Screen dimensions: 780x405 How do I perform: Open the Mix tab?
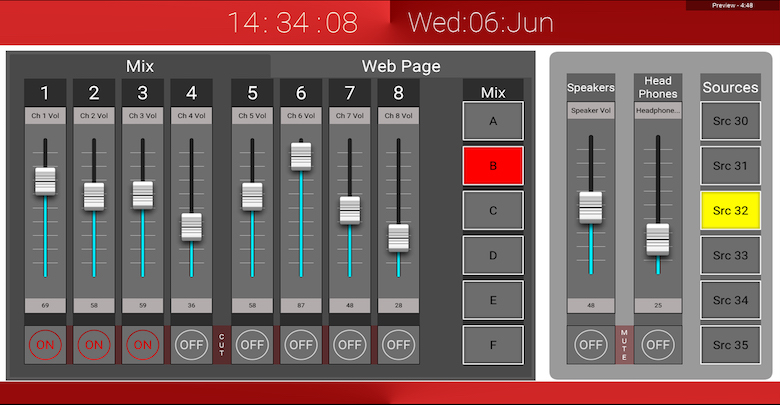(139, 66)
